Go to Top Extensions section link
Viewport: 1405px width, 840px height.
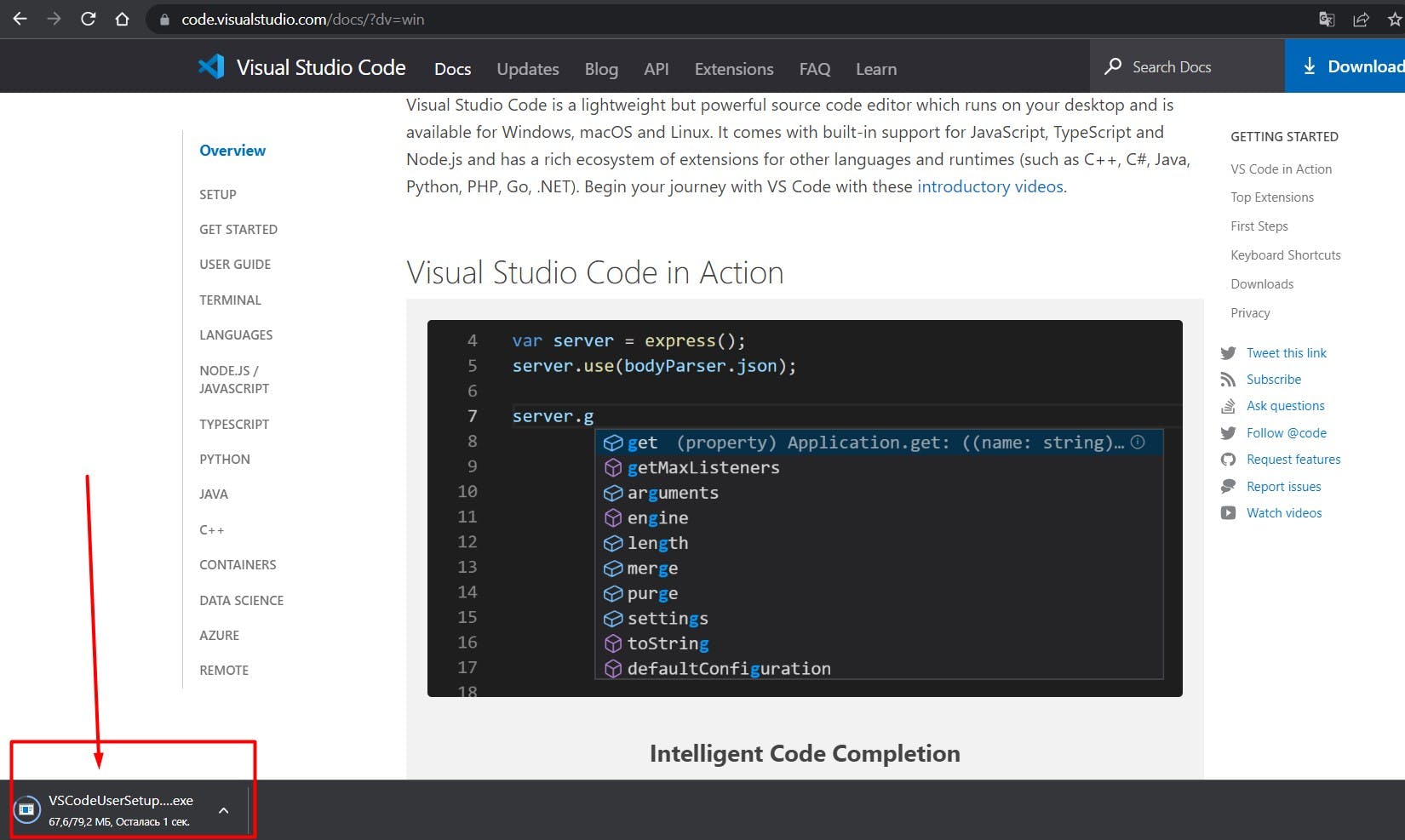click(x=1272, y=197)
